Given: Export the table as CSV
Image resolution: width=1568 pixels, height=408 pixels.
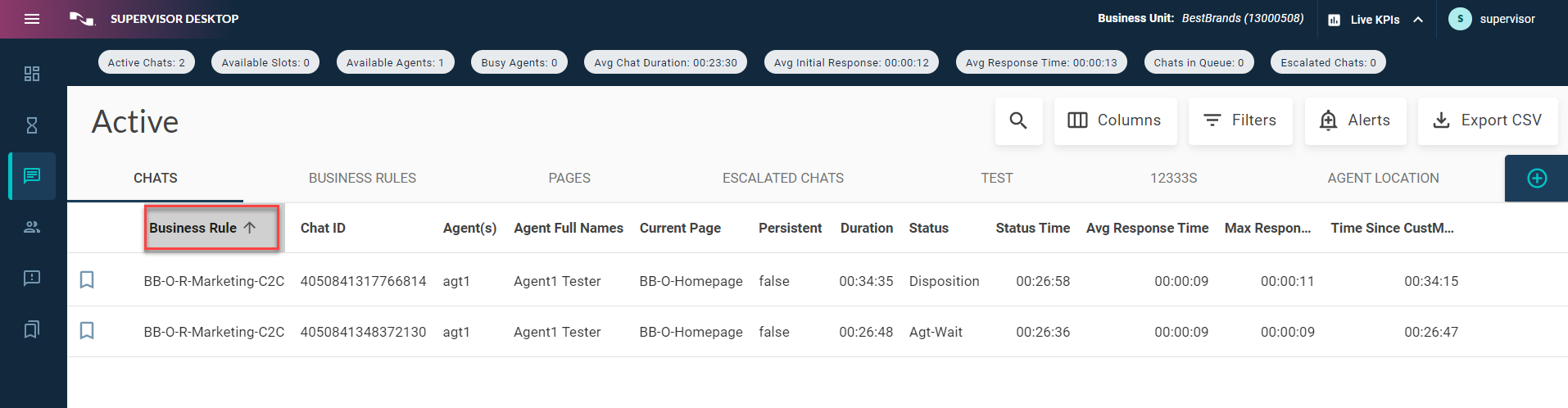Looking at the screenshot, I should (x=1488, y=120).
